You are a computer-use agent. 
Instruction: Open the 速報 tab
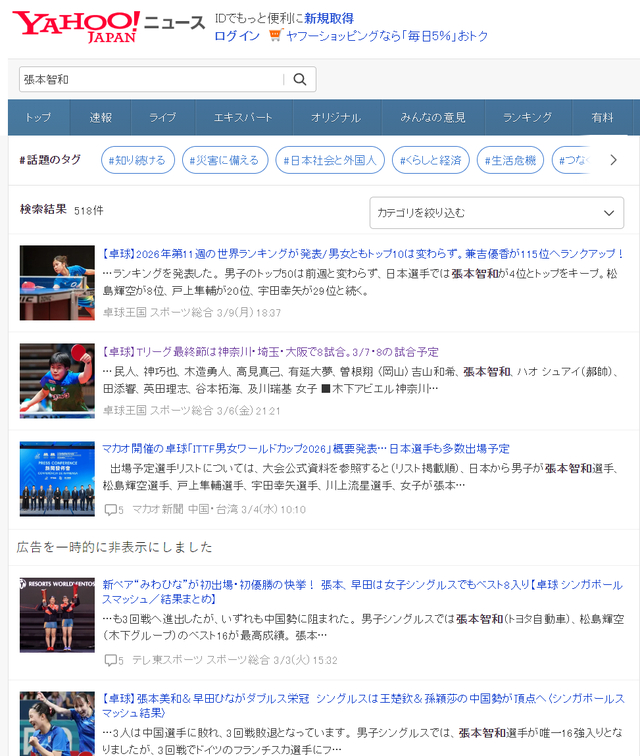coord(100,117)
